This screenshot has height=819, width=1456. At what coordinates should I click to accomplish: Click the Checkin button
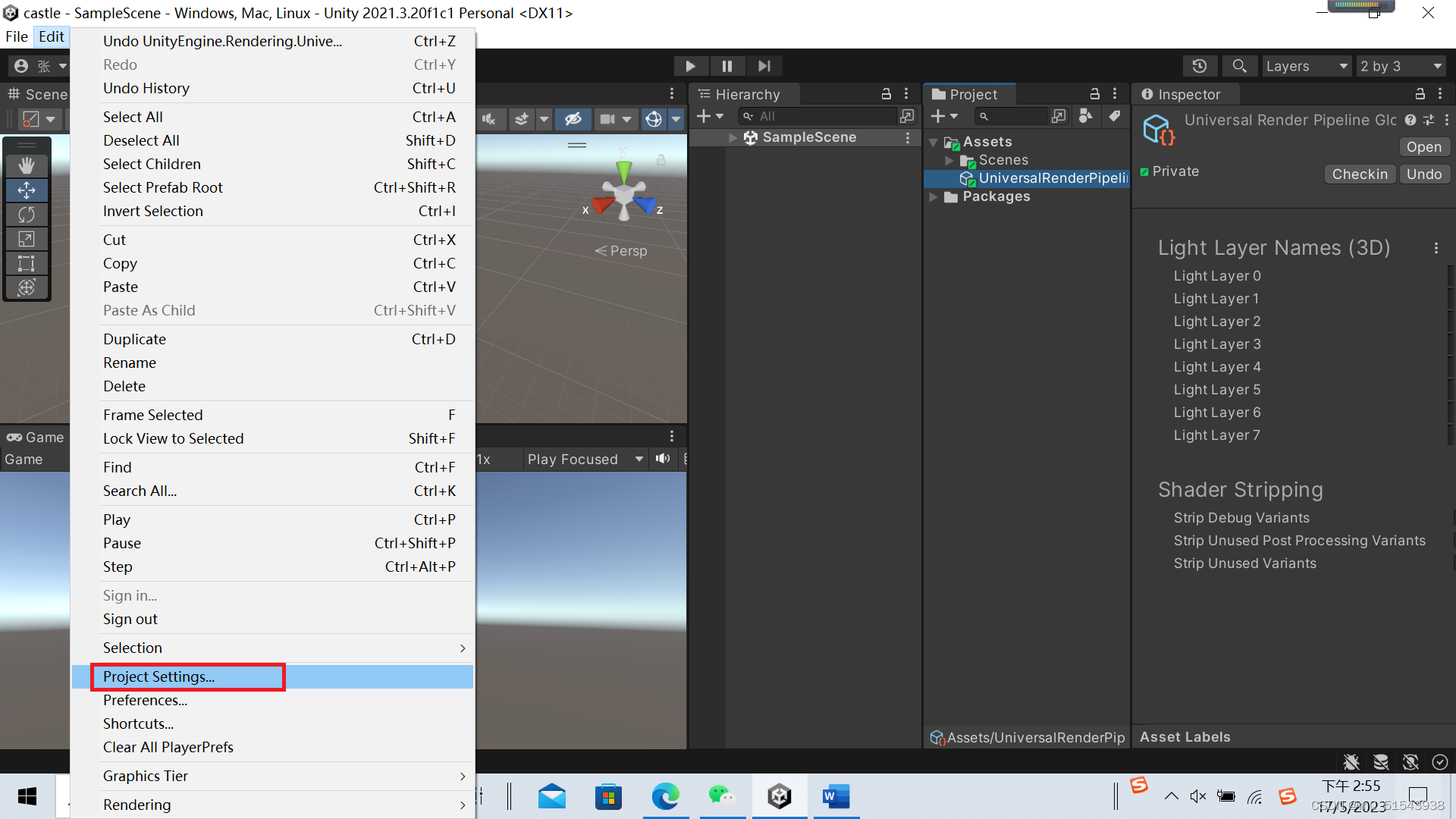1360,174
